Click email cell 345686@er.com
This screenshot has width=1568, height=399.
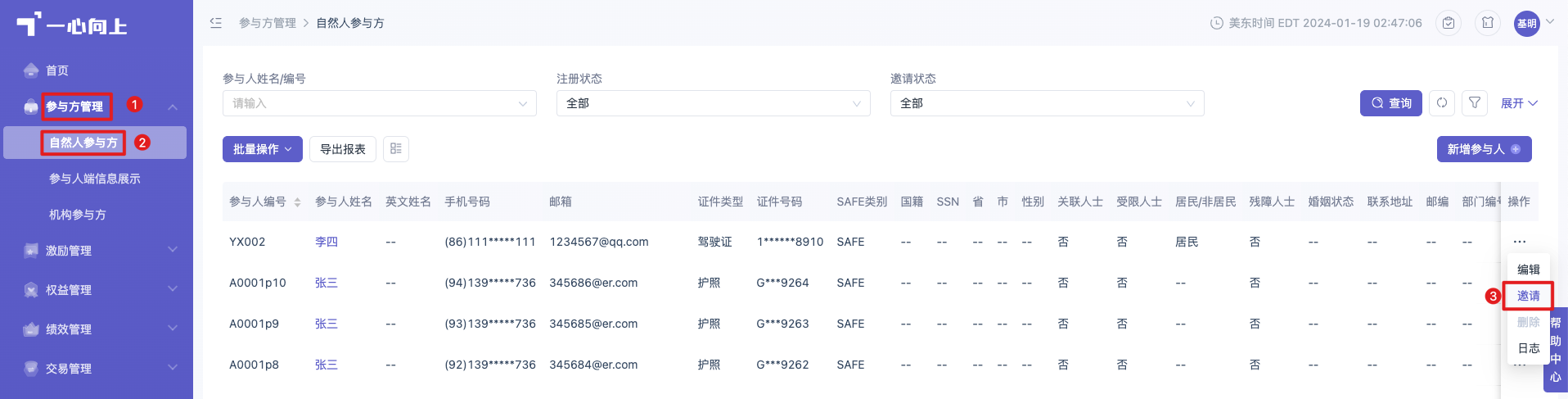(x=593, y=283)
